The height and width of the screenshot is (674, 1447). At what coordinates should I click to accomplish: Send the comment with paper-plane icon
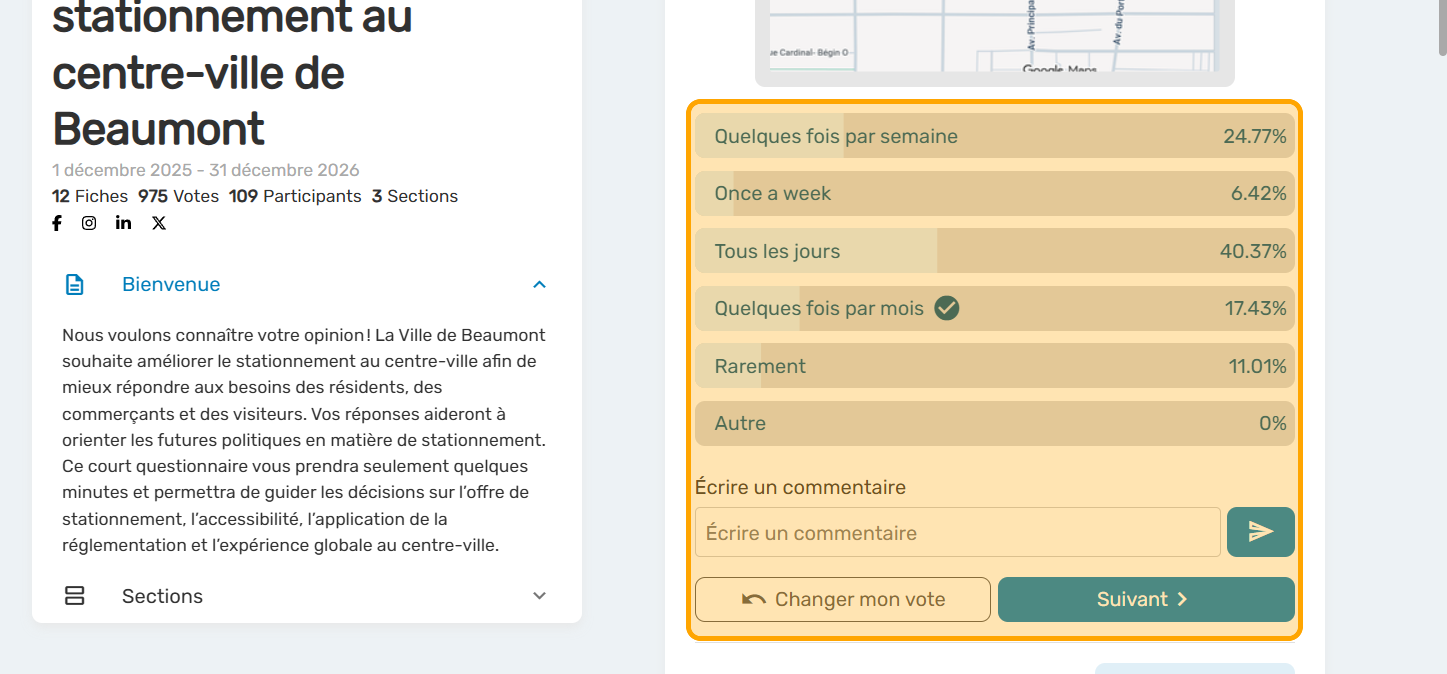(x=1260, y=532)
